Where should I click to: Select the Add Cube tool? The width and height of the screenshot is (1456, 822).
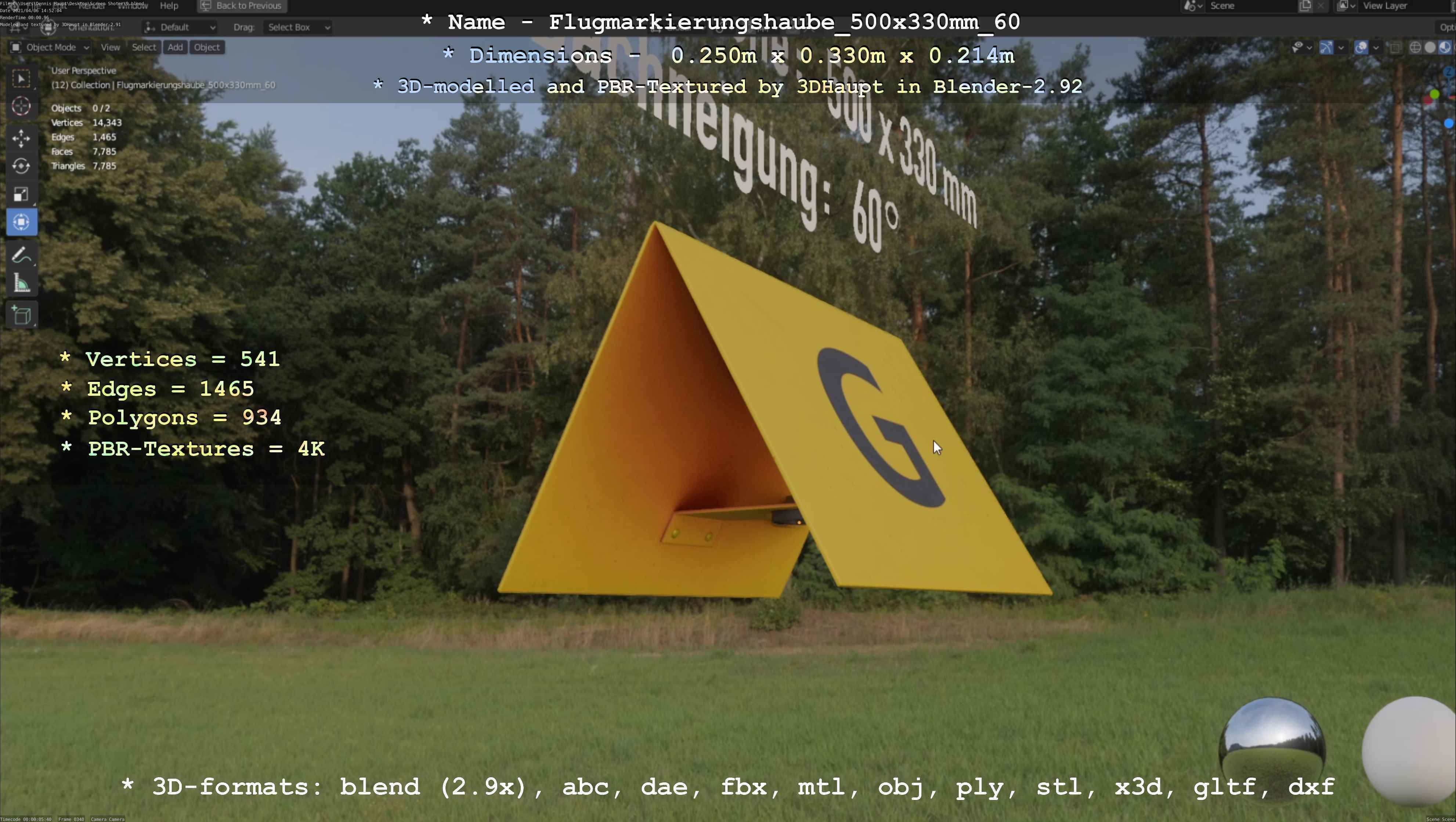(x=21, y=315)
